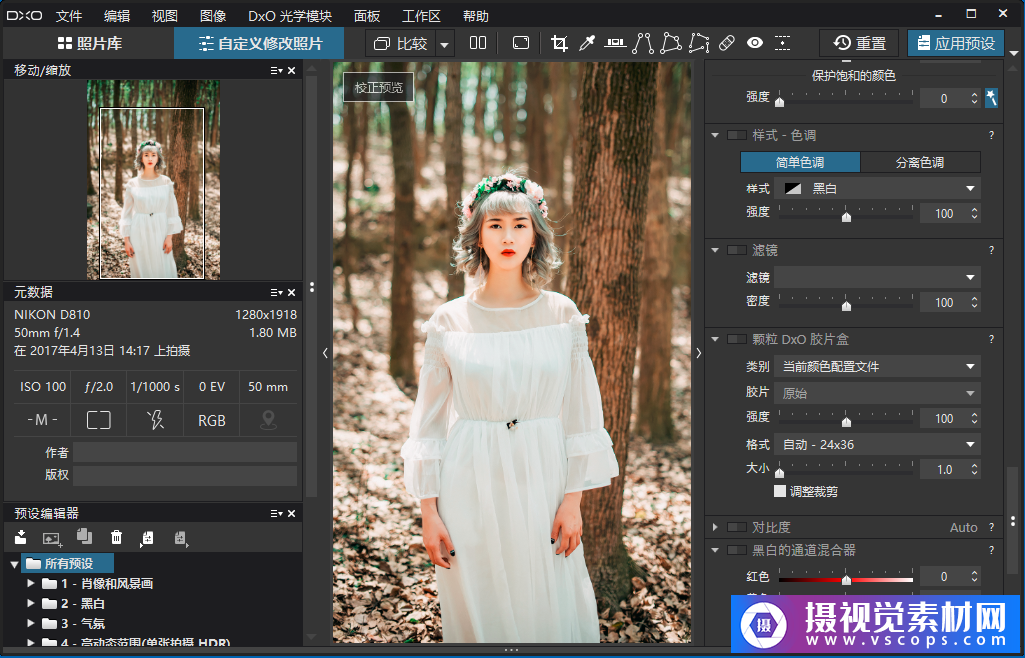Screen dimensions: 1025x658
Task: Select the dust repair bandage tool
Action: point(727,43)
